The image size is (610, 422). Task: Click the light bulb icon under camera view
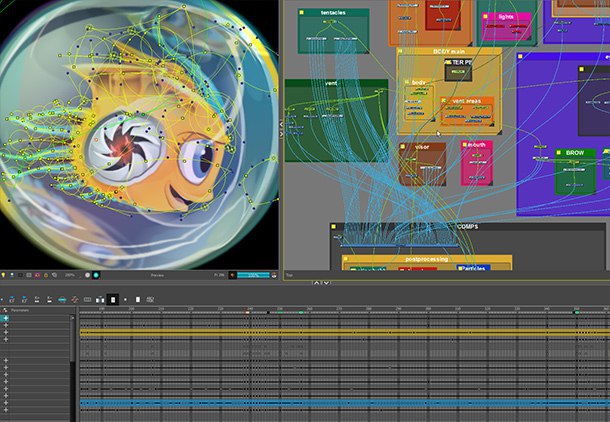(3, 275)
